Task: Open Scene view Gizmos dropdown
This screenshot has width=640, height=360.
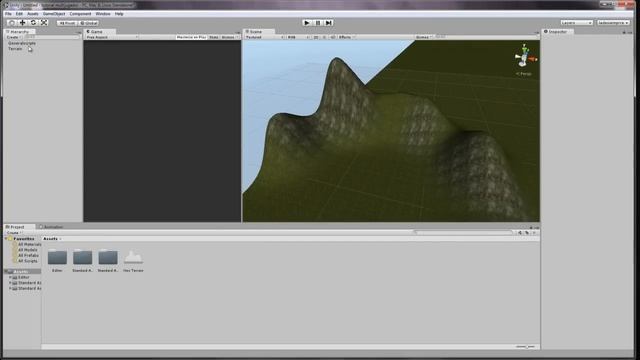Action: (424, 37)
